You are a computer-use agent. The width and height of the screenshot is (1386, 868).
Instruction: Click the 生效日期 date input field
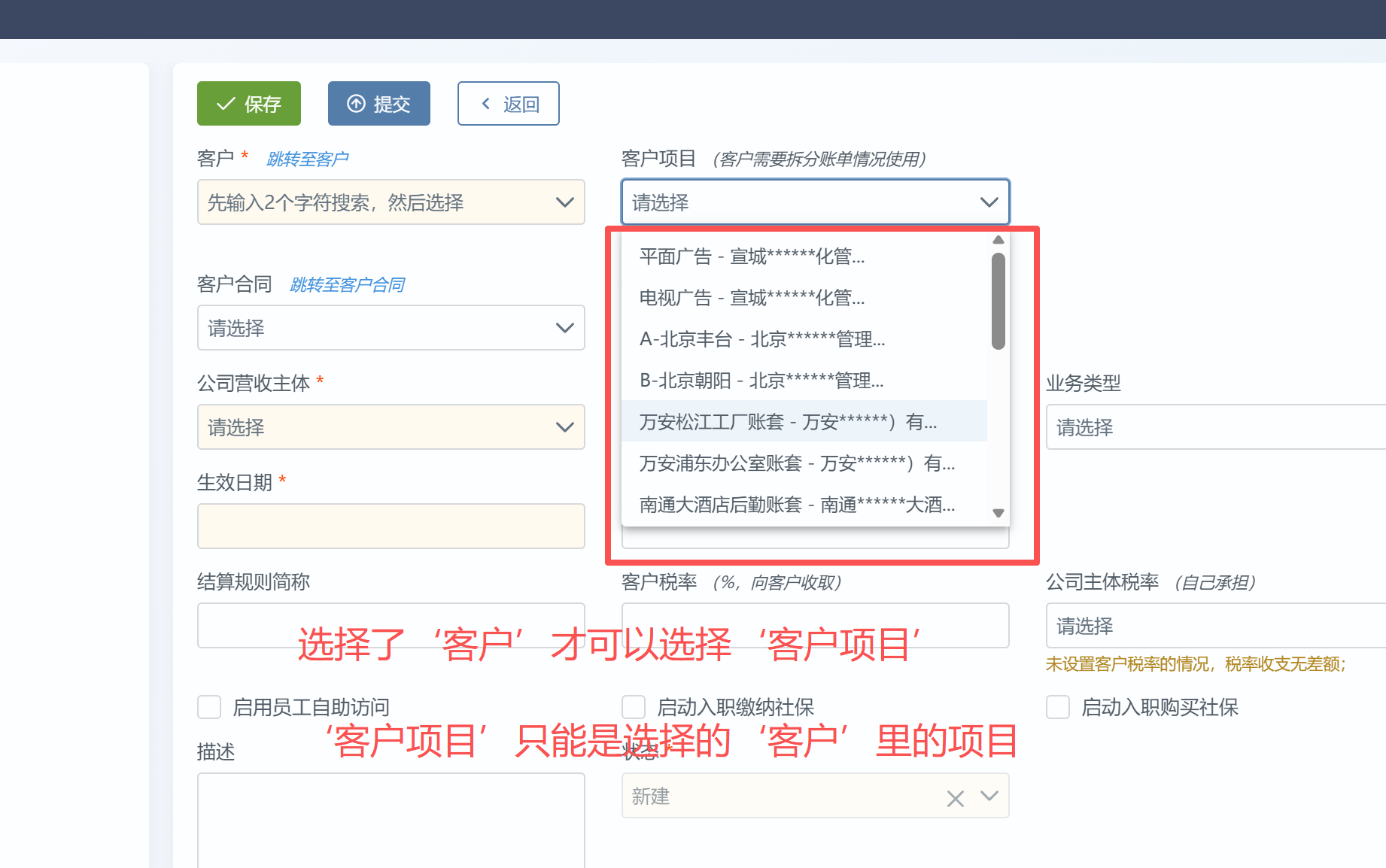tap(391, 526)
